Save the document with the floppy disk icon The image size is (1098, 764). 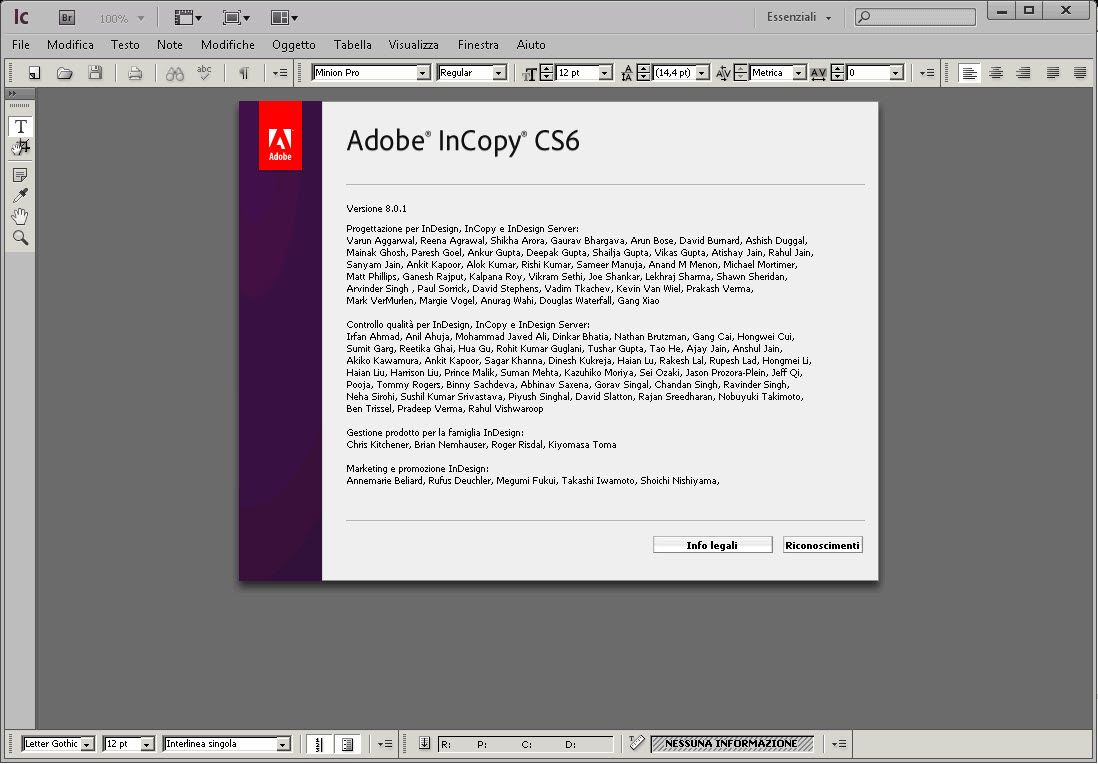95,73
